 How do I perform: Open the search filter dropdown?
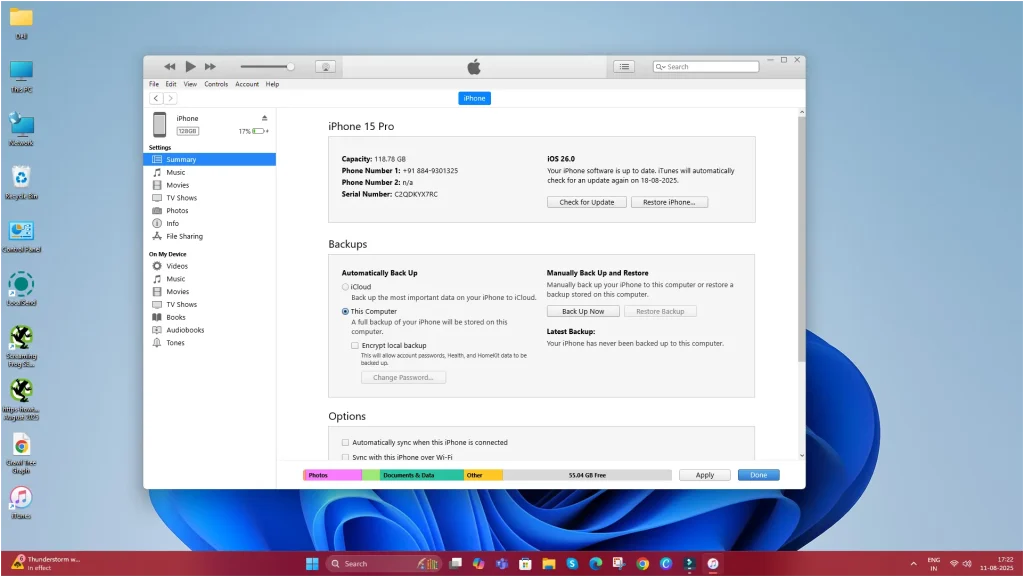tap(659, 66)
